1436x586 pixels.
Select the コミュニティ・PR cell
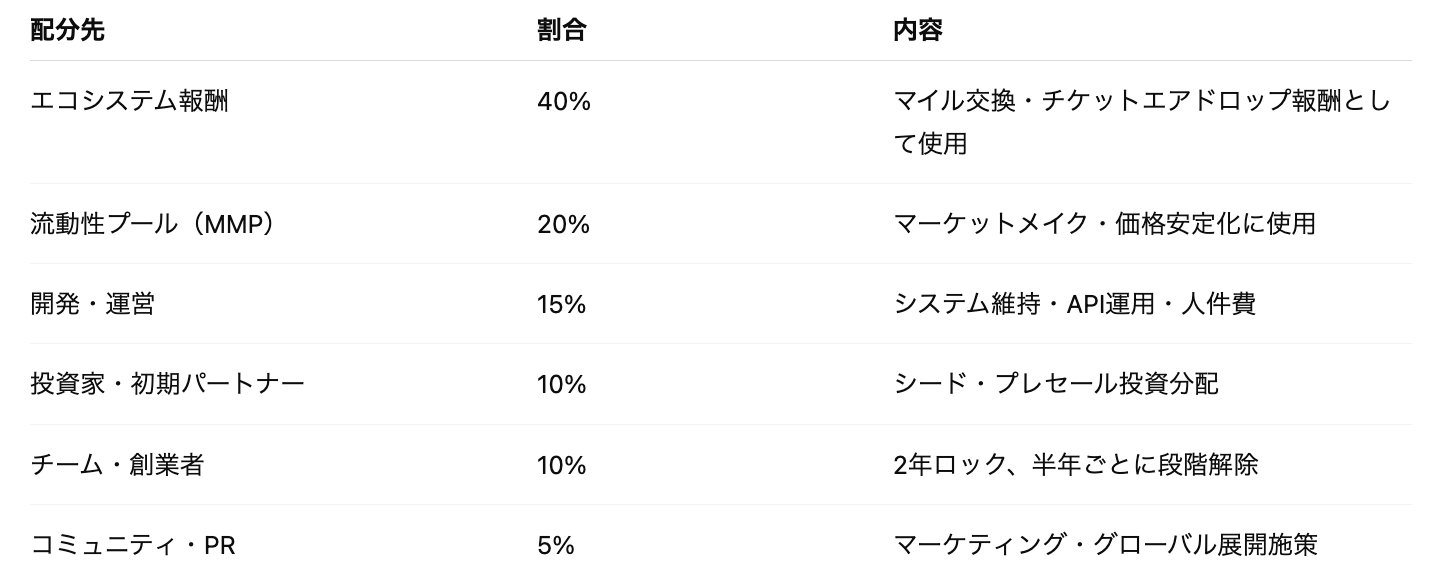pyautogui.click(x=133, y=545)
